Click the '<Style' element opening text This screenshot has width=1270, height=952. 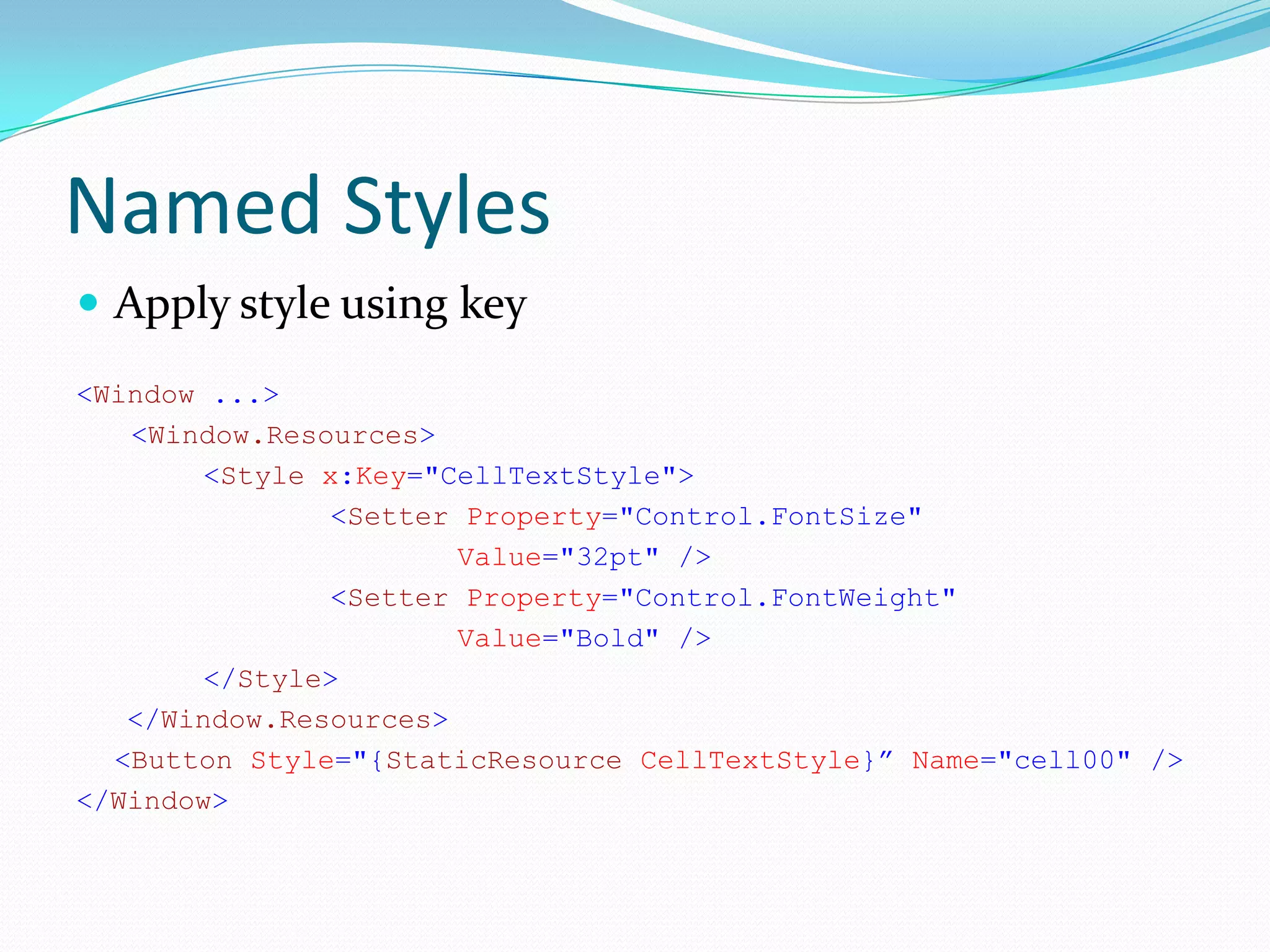click(x=254, y=477)
